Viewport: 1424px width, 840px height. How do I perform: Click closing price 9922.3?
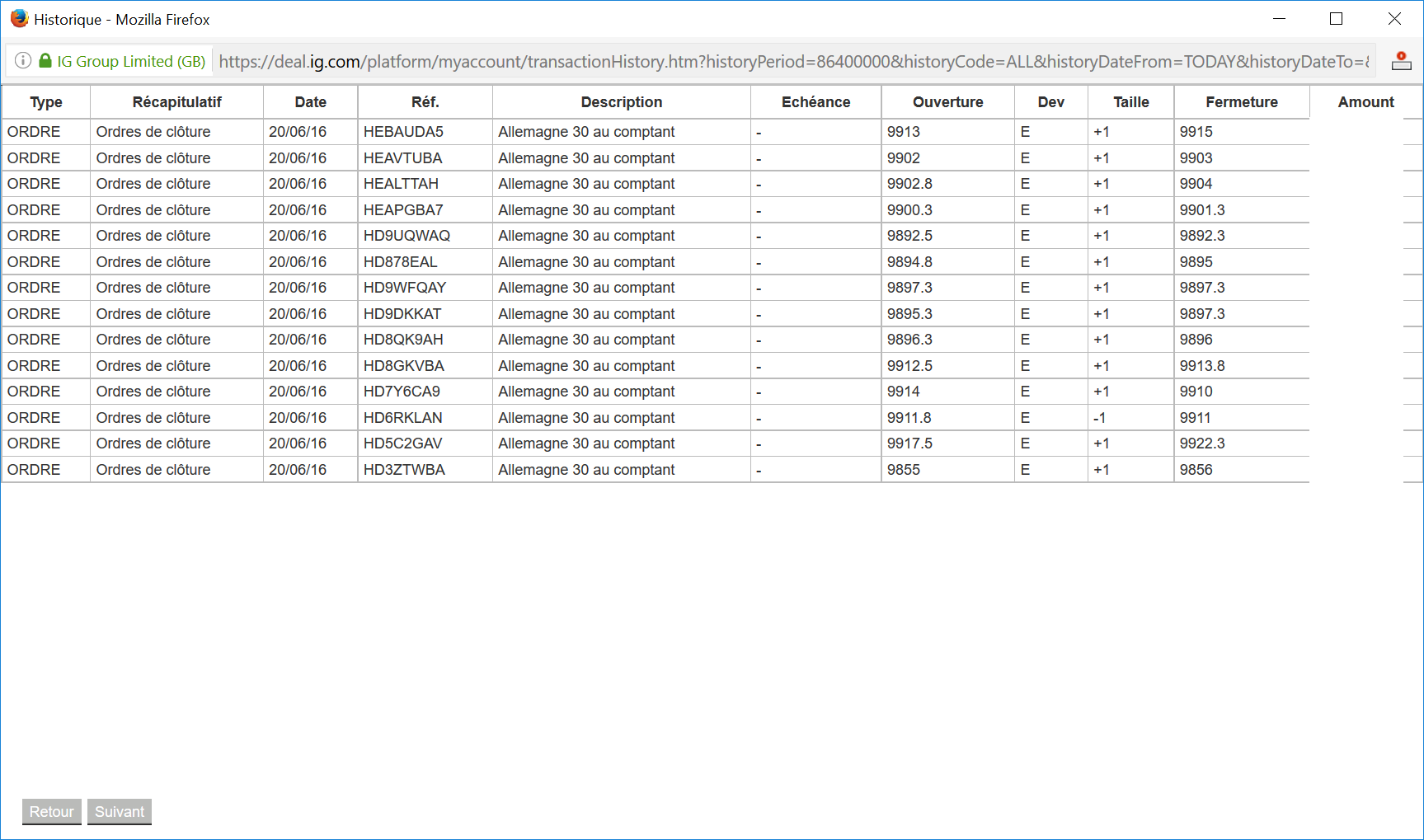pos(1203,443)
